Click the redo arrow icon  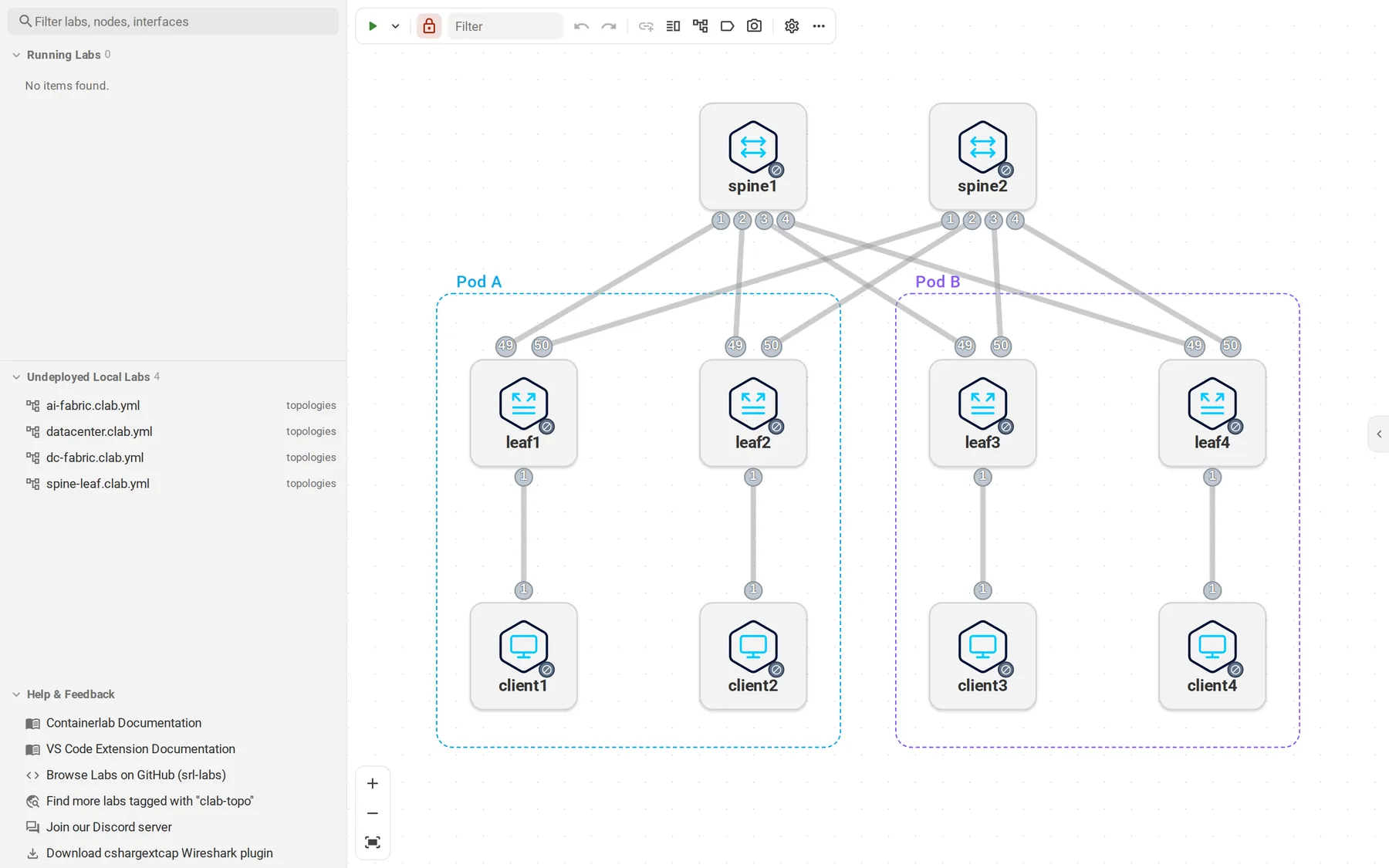pos(609,26)
